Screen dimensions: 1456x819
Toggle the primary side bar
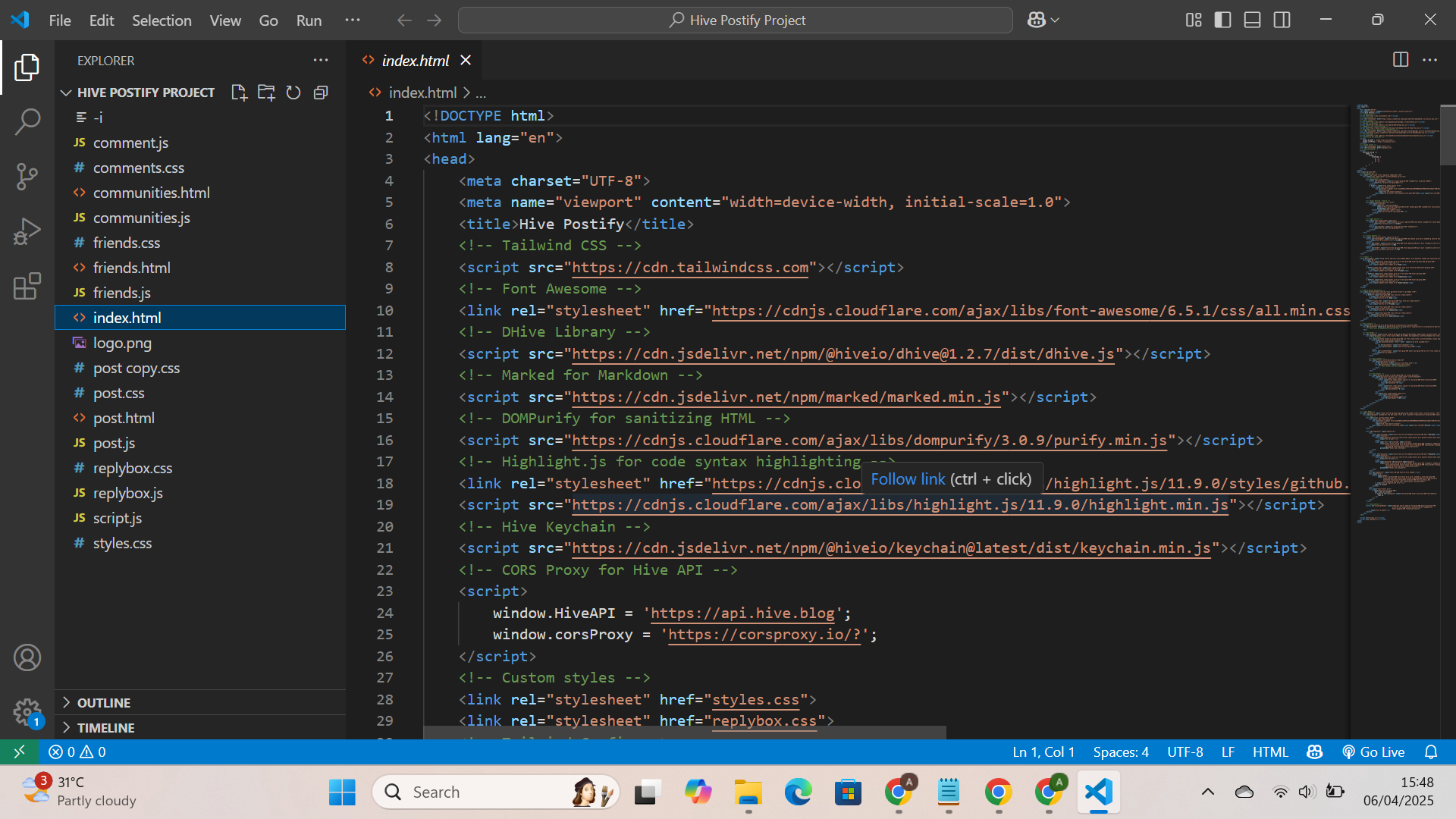(x=1222, y=20)
